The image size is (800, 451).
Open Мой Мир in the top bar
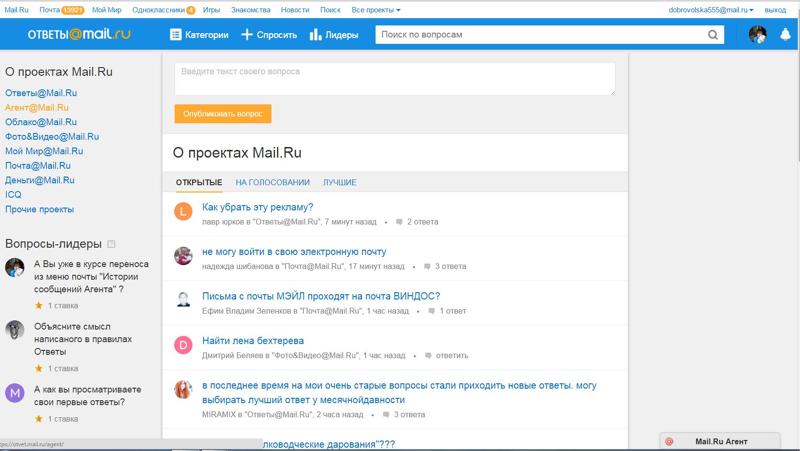pyautogui.click(x=107, y=10)
